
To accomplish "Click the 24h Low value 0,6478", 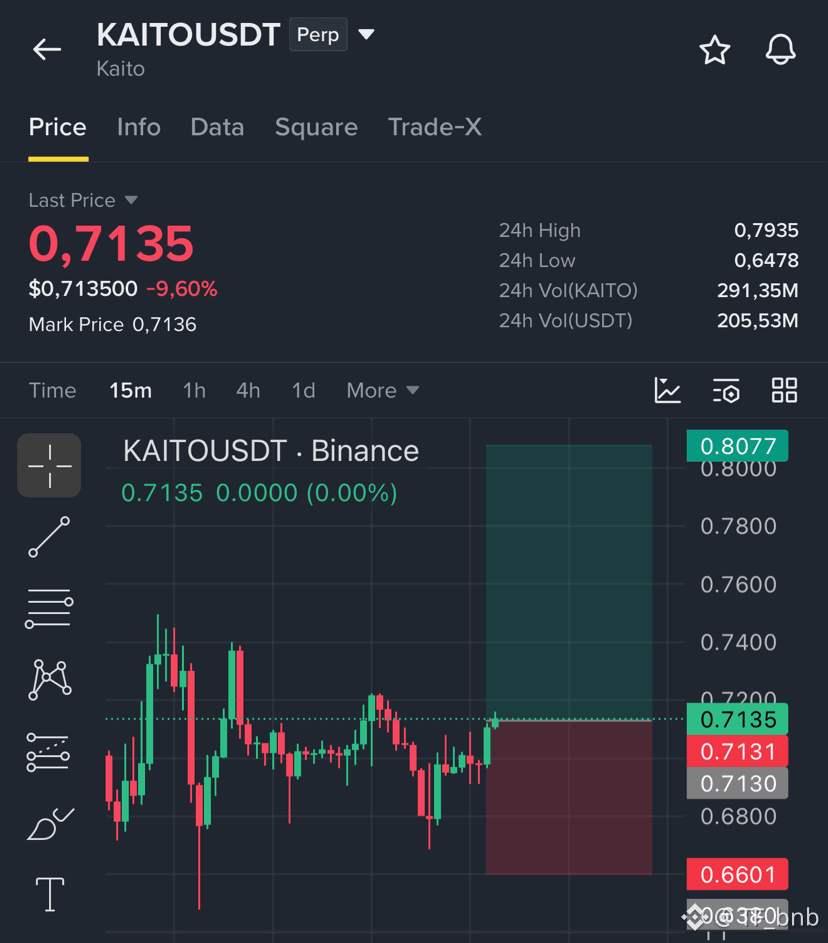I will (x=766, y=260).
